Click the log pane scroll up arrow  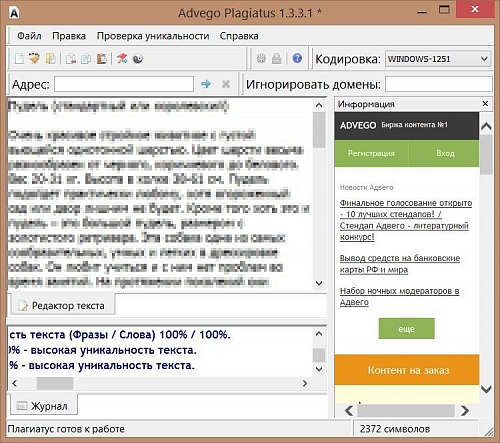pyautogui.click(x=319, y=334)
